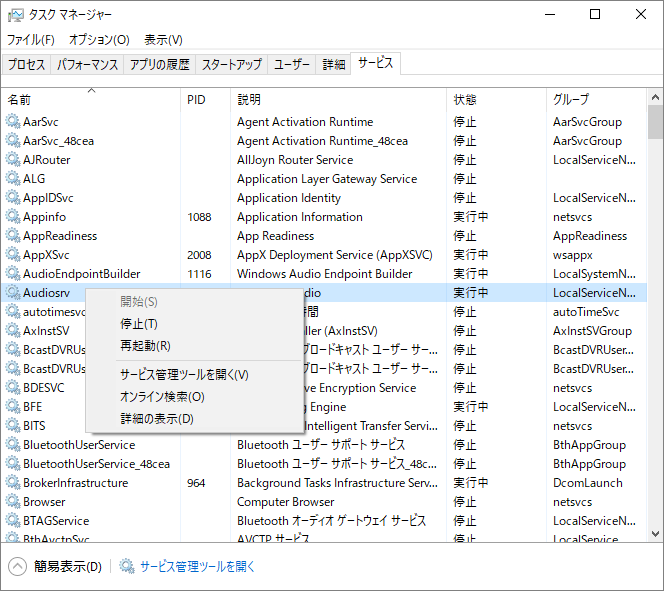Click the gear icon beside AarSvc_48cea

(13, 141)
